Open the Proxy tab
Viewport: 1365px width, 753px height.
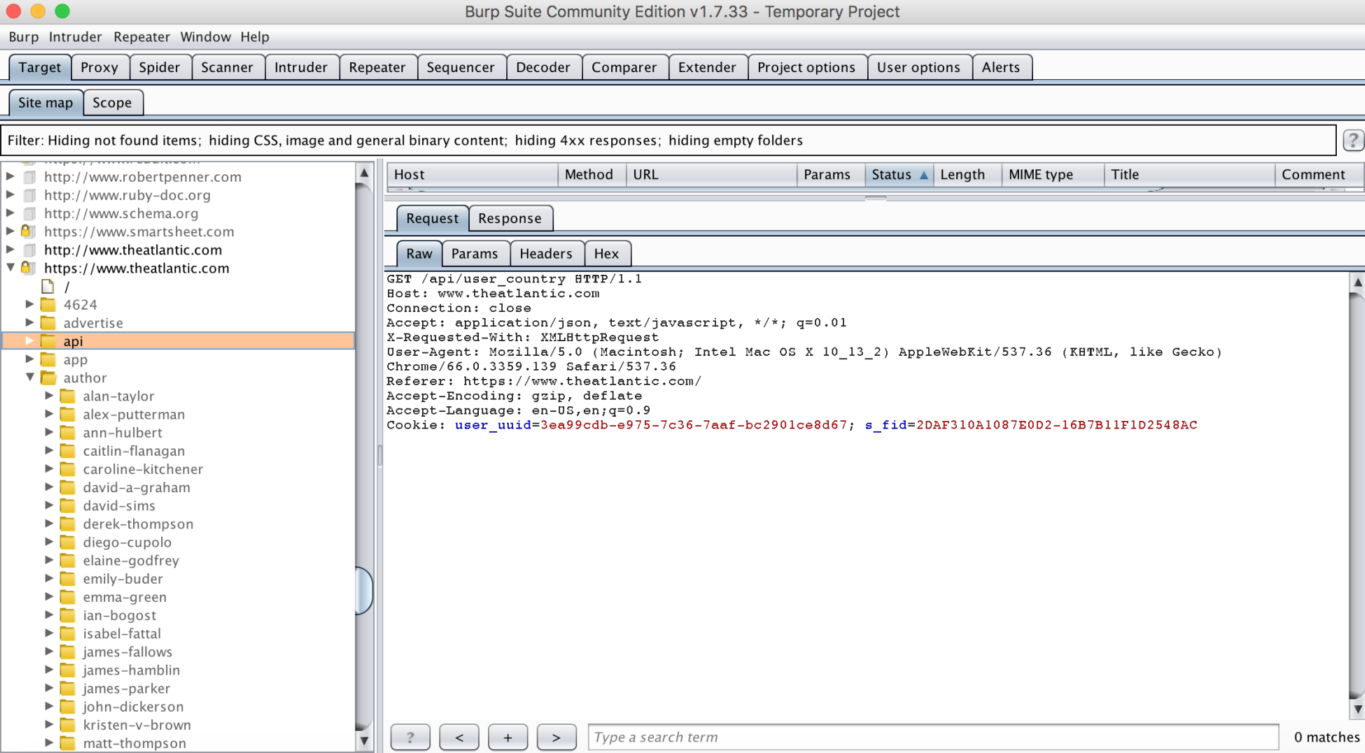tap(99, 67)
